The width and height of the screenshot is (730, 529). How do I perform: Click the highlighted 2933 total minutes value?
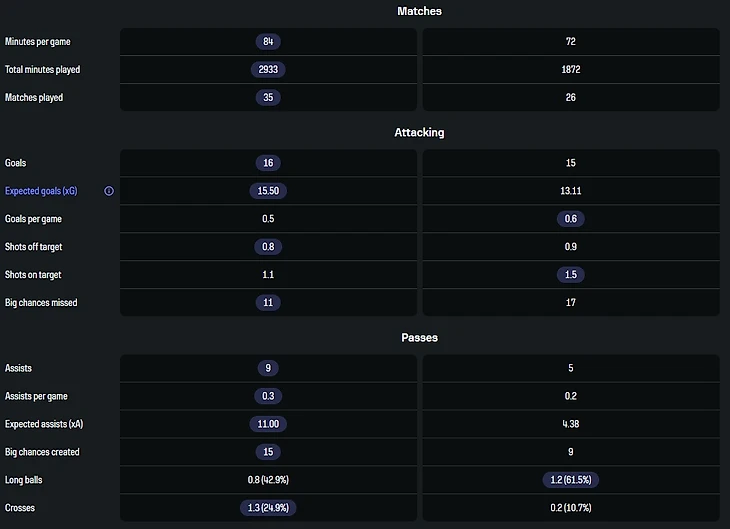click(268, 70)
